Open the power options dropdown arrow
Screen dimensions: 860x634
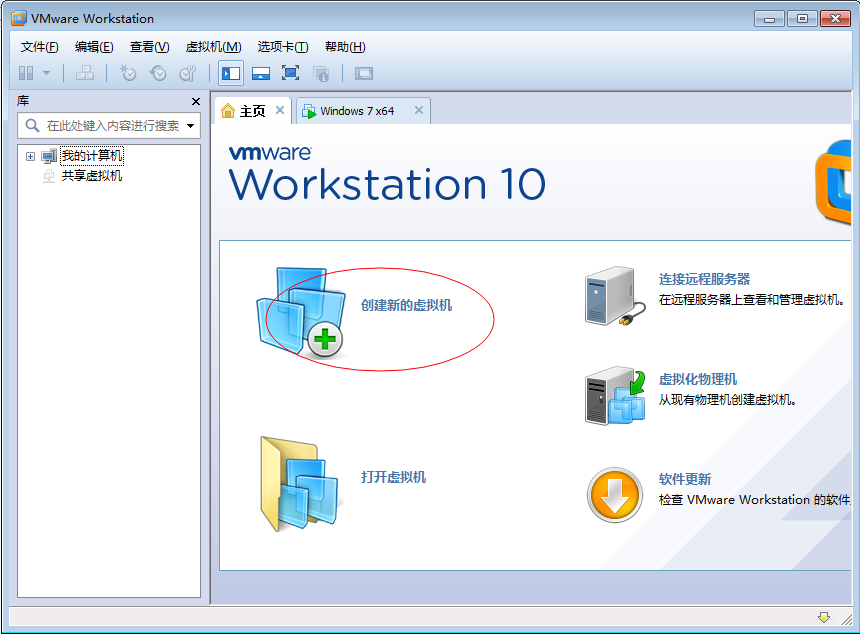click(x=47, y=73)
